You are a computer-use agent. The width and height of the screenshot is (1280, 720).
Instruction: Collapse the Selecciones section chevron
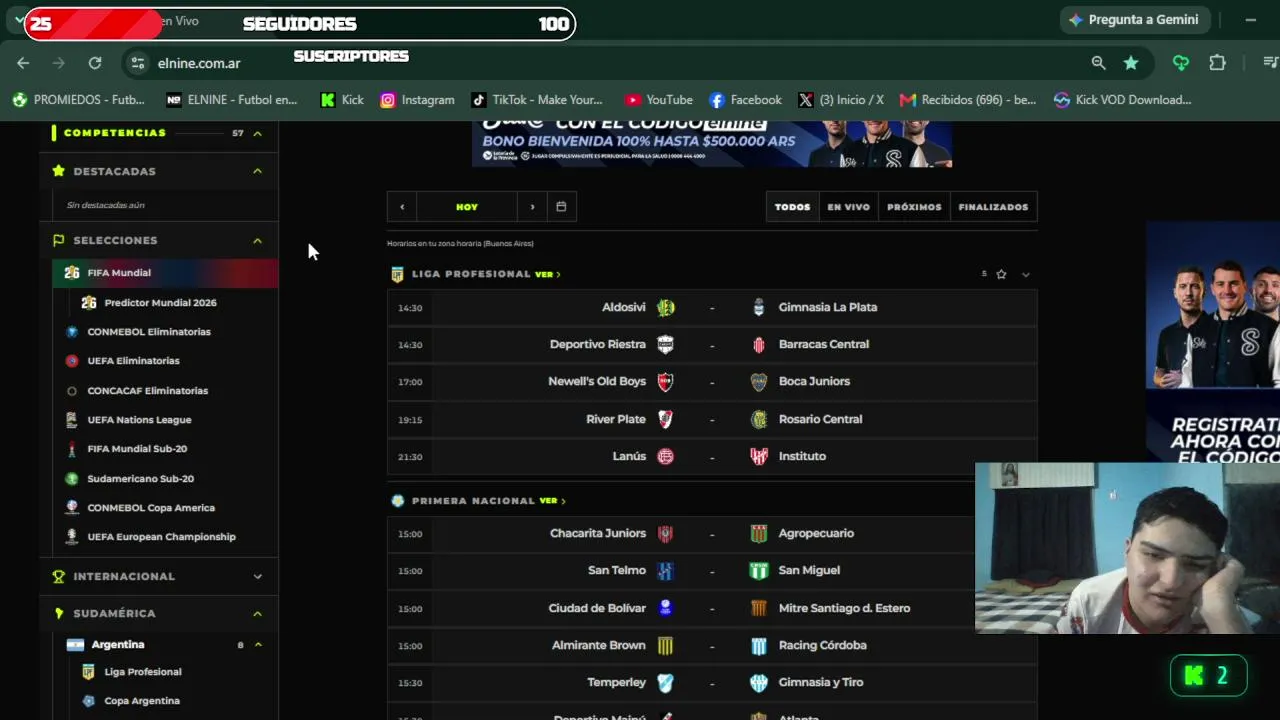(x=257, y=241)
